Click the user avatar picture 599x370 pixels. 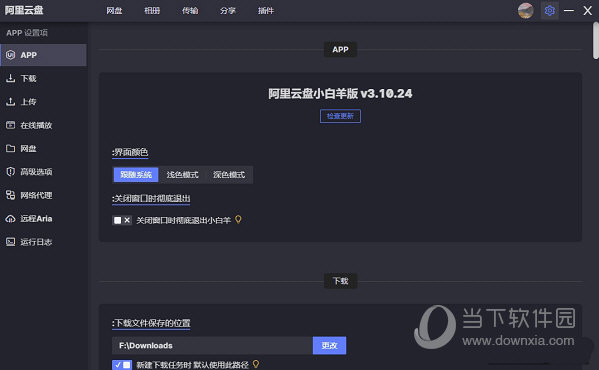click(526, 11)
